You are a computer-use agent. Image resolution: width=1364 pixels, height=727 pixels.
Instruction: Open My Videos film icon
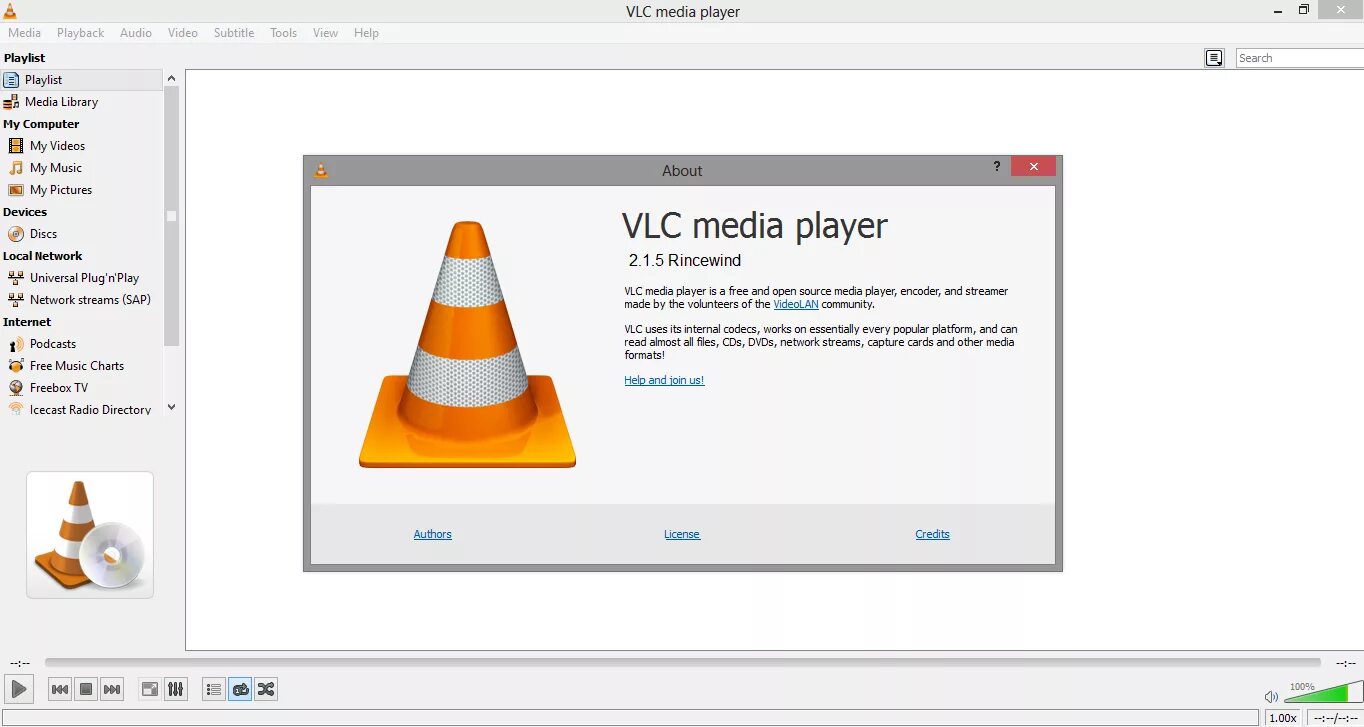[x=16, y=146]
